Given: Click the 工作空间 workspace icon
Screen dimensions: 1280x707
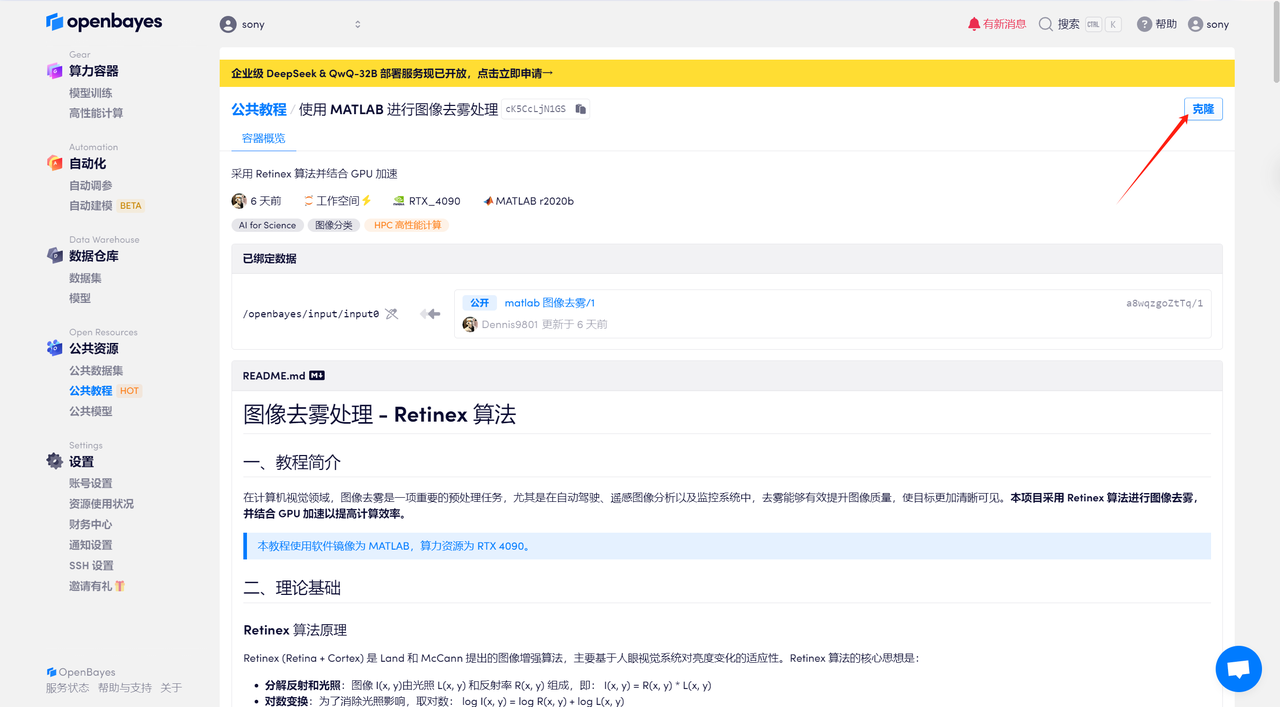Looking at the screenshot, I should click(309, 201).
